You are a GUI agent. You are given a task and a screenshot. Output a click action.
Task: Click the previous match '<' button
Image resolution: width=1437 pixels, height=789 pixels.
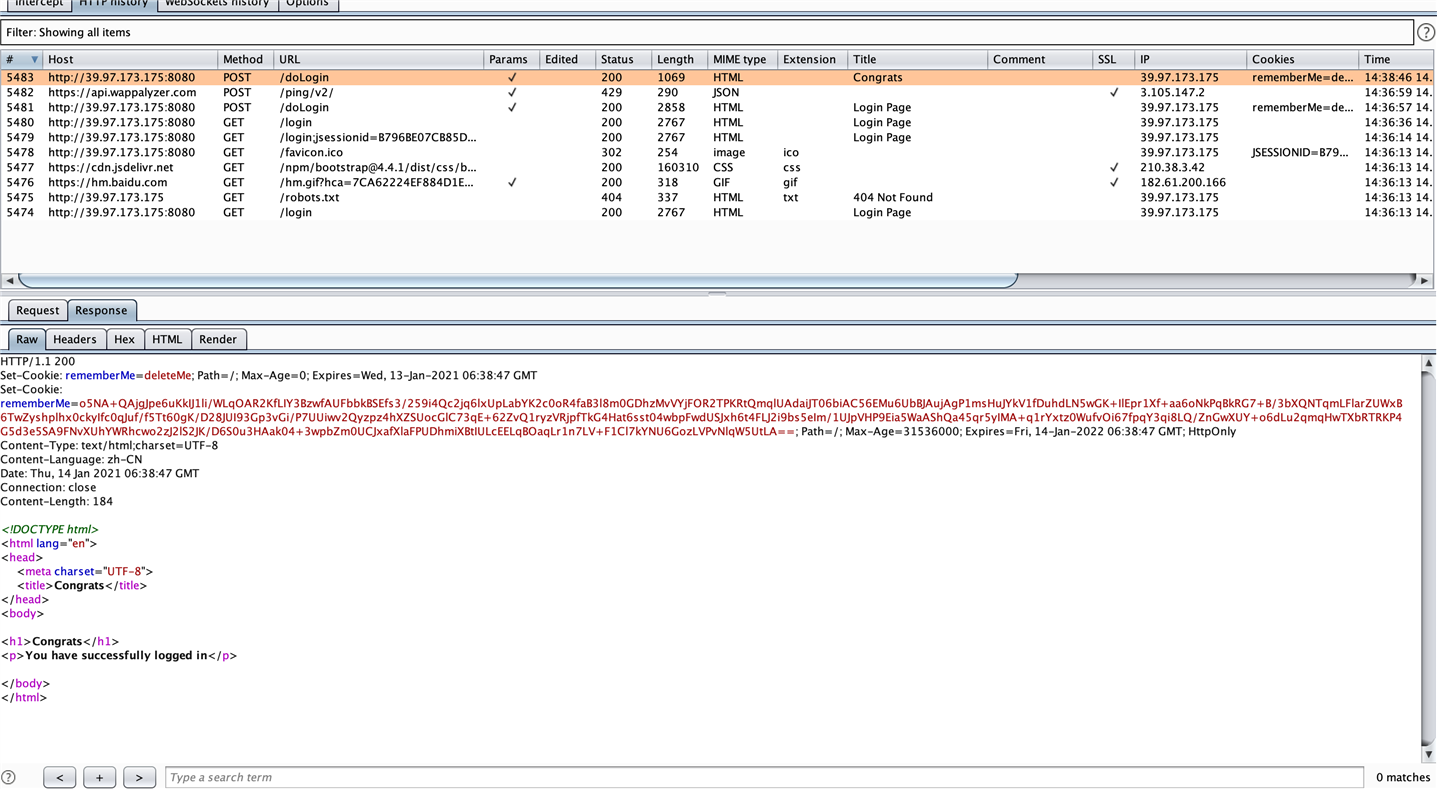[x=60, y=777]
